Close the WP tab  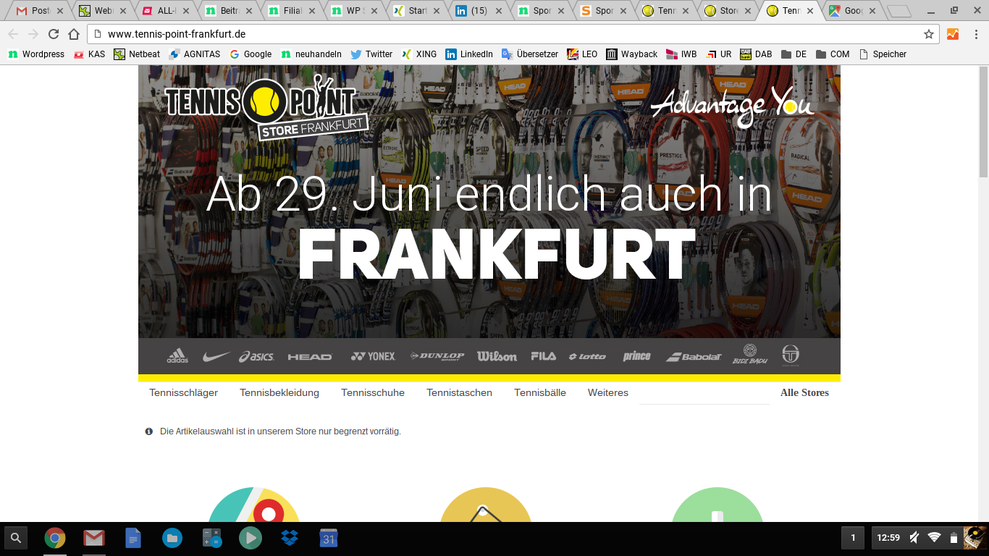point(374,11)
